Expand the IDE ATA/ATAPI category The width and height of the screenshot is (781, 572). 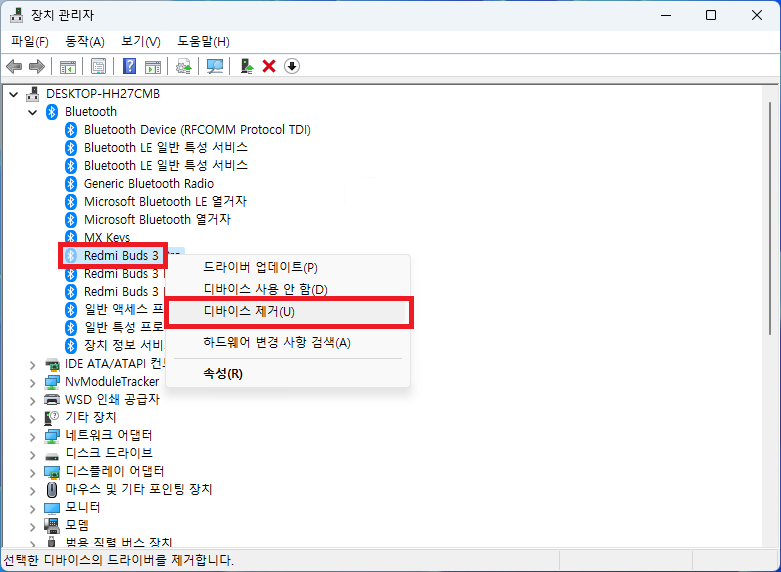pos(33,365)
